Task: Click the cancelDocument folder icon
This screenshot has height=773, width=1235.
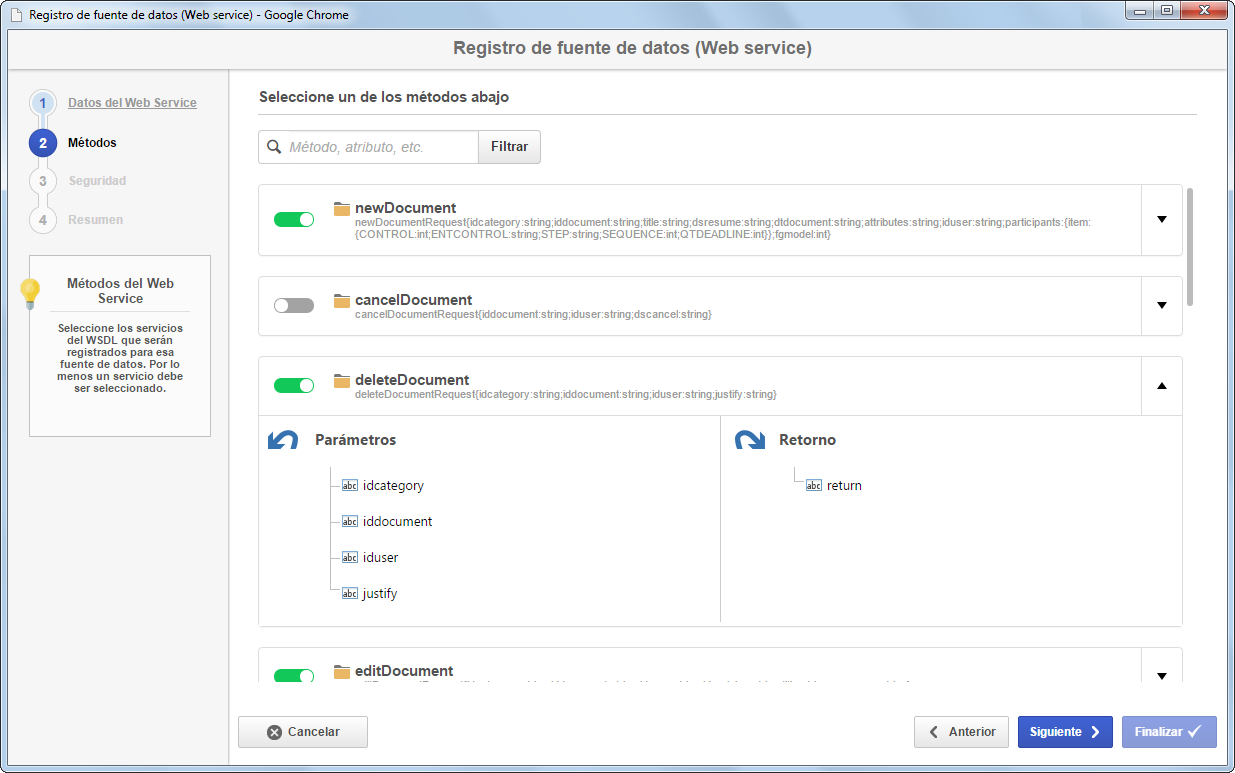Action: (x=342, y=301)
